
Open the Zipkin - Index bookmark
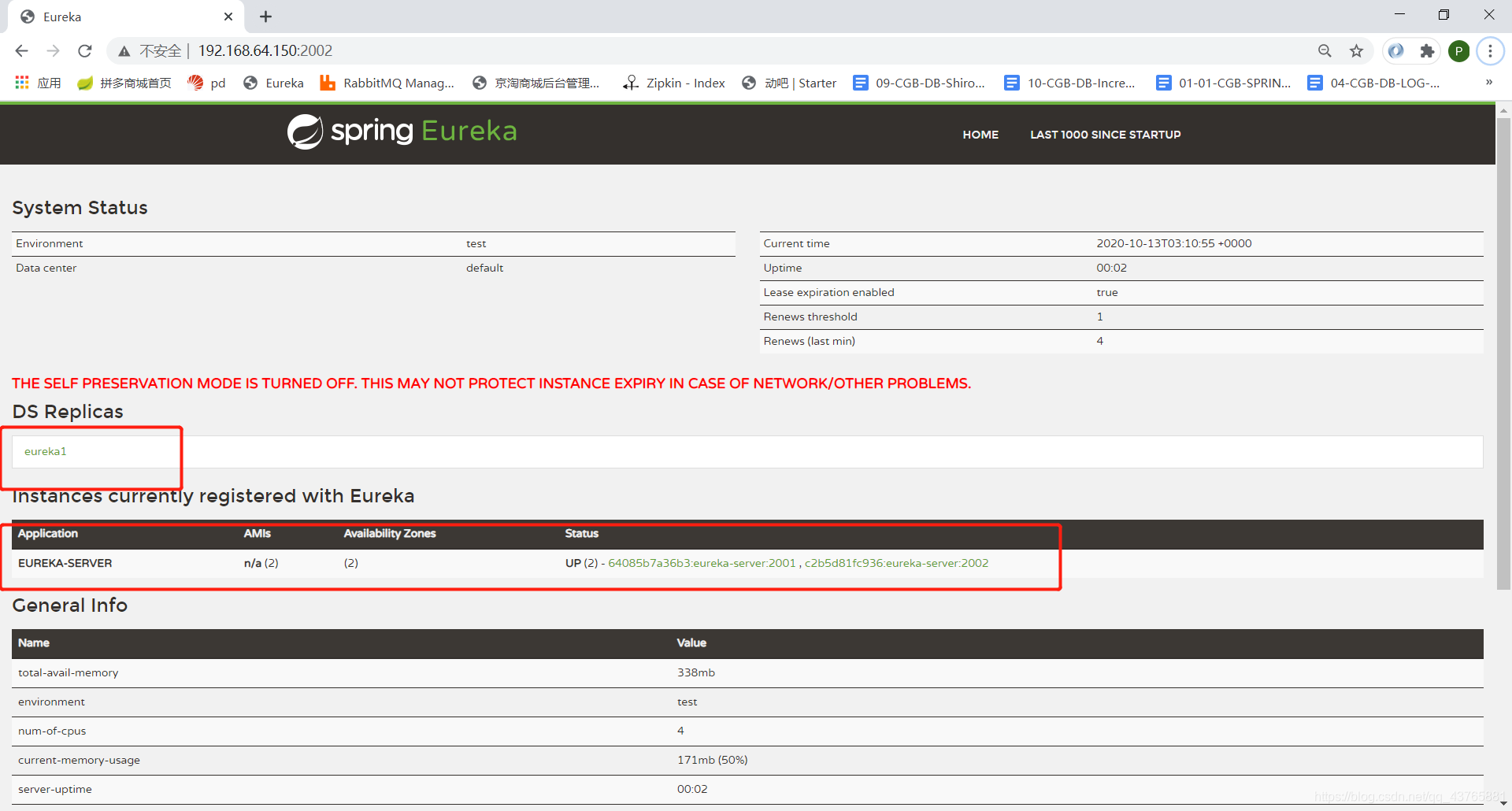(674, 83)
